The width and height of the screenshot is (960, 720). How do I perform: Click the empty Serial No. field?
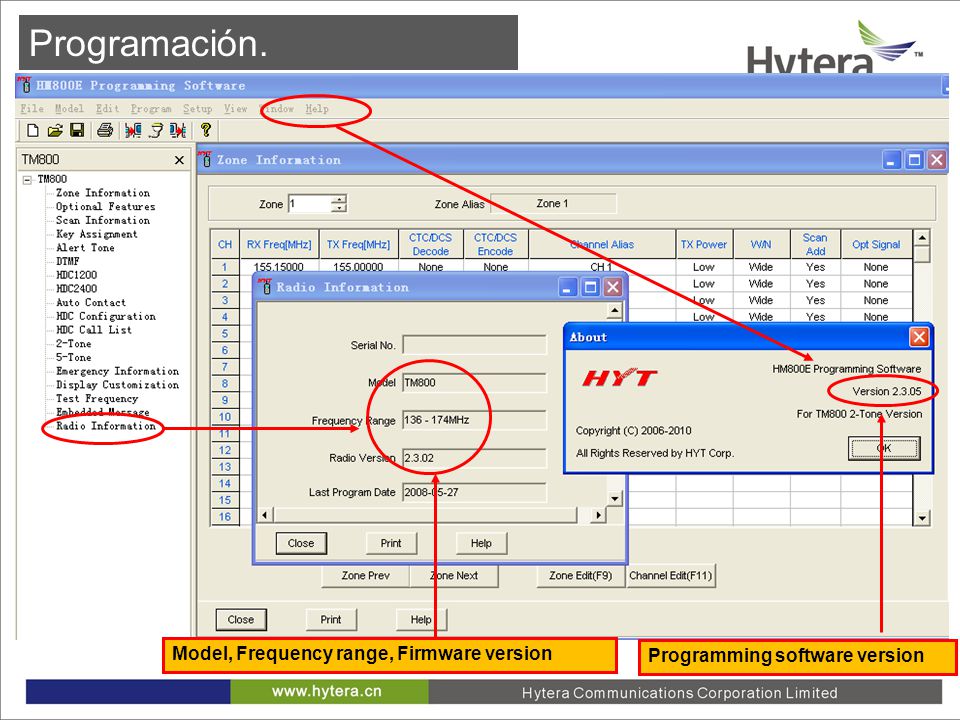point(474,345)
